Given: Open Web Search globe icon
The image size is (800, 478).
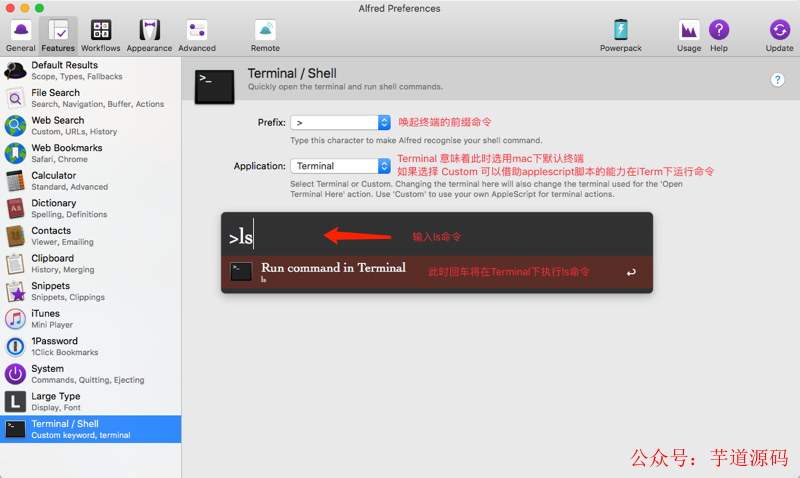Looking at the screenshot, I should click(15, 125).
